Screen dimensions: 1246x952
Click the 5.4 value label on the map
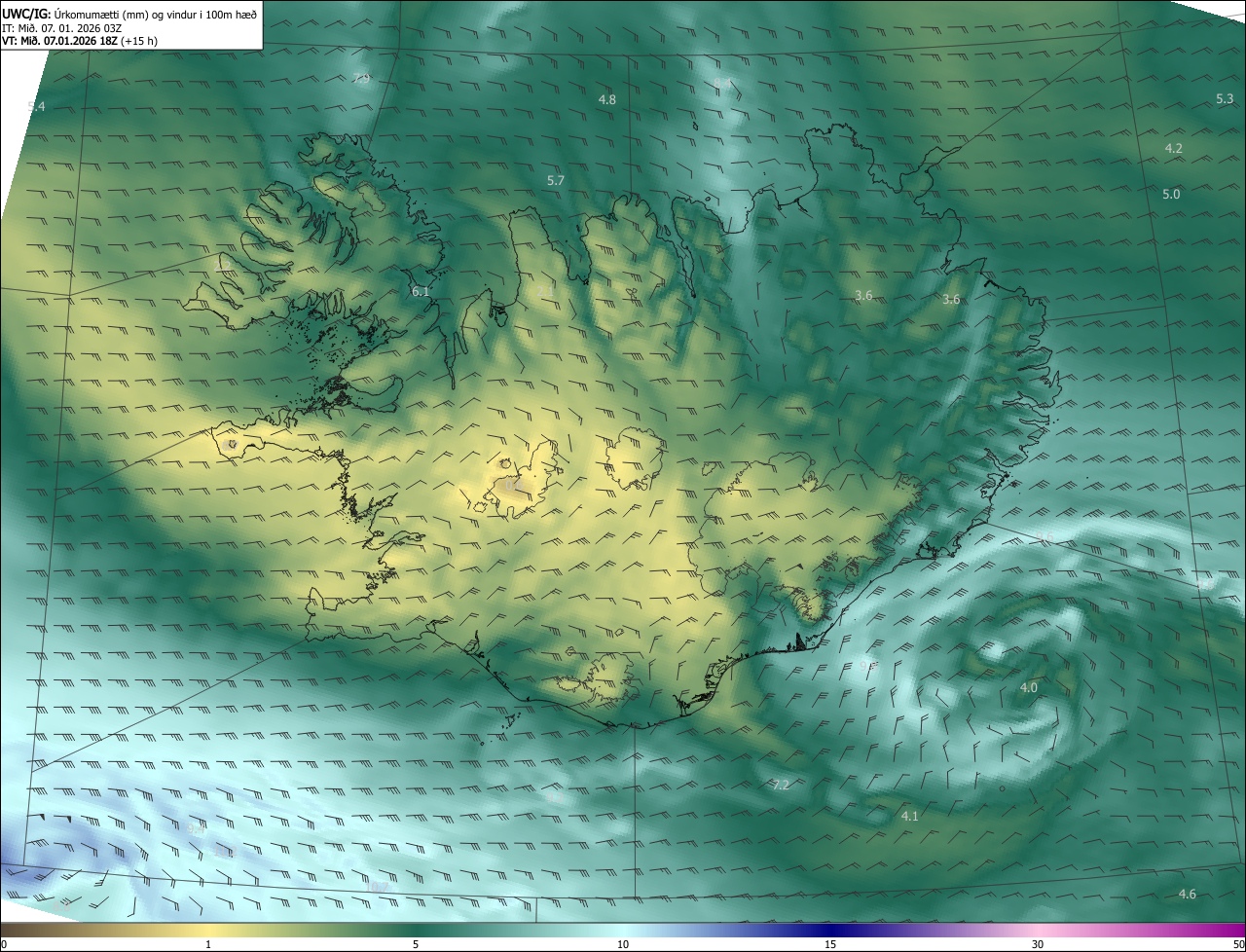click(36, 106)
